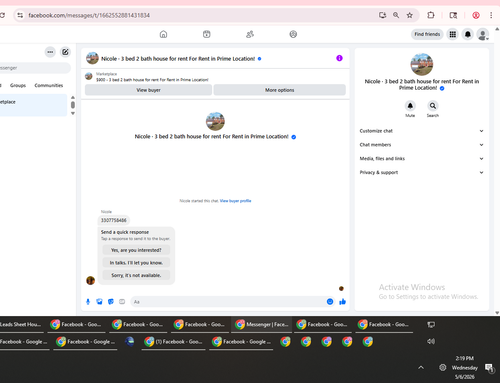Click the Search Messenger field

pos(35,68)
